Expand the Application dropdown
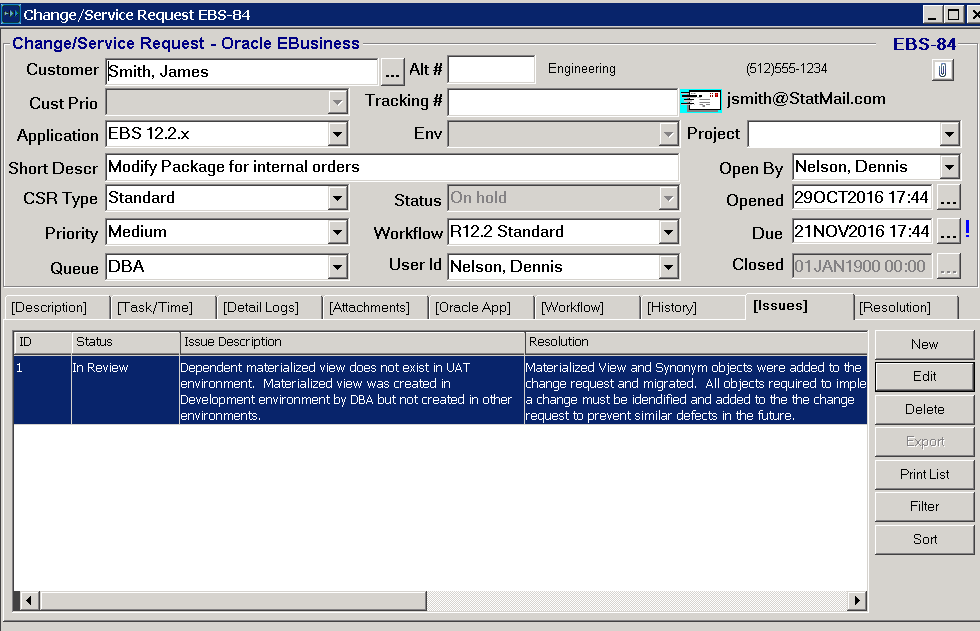The height and width of the screenshot is (631, 980). click(337, 134)
